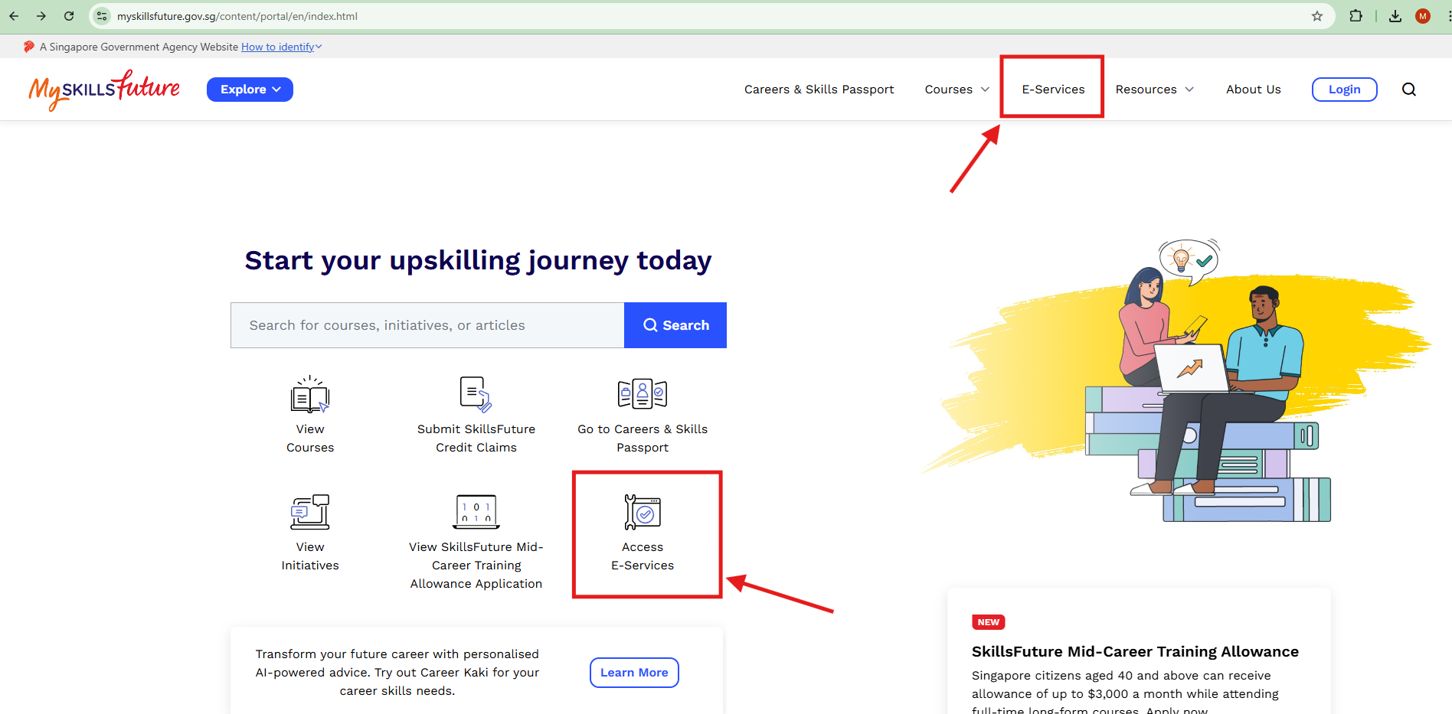The height and width of the screenshot is (714, 1452).
Task: Click the browser forward arrow
Action: coord(41,16)
